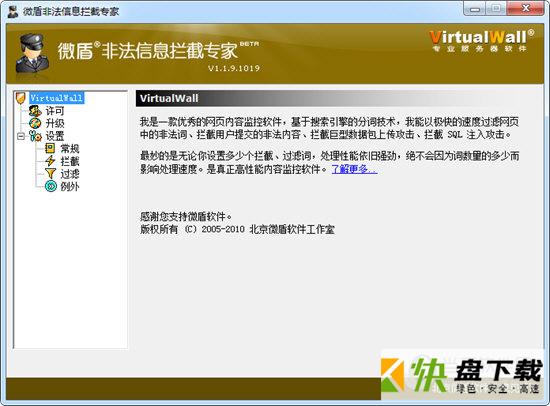This screenshot has width=550, height=406.
Task: Click the copyright line 版权所有 2005-2010
Action: click(237, 229)
